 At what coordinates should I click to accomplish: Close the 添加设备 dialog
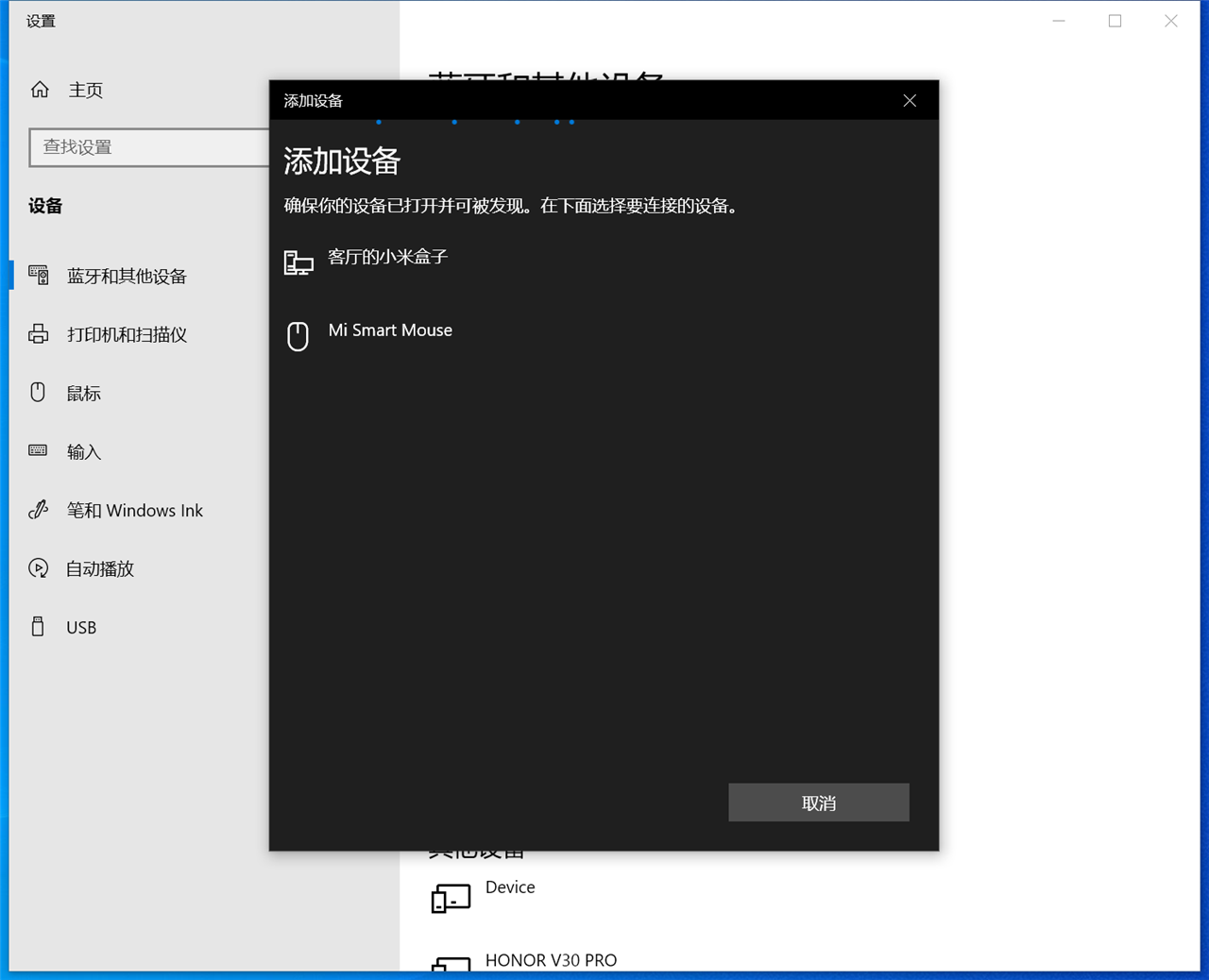point(910,101)
